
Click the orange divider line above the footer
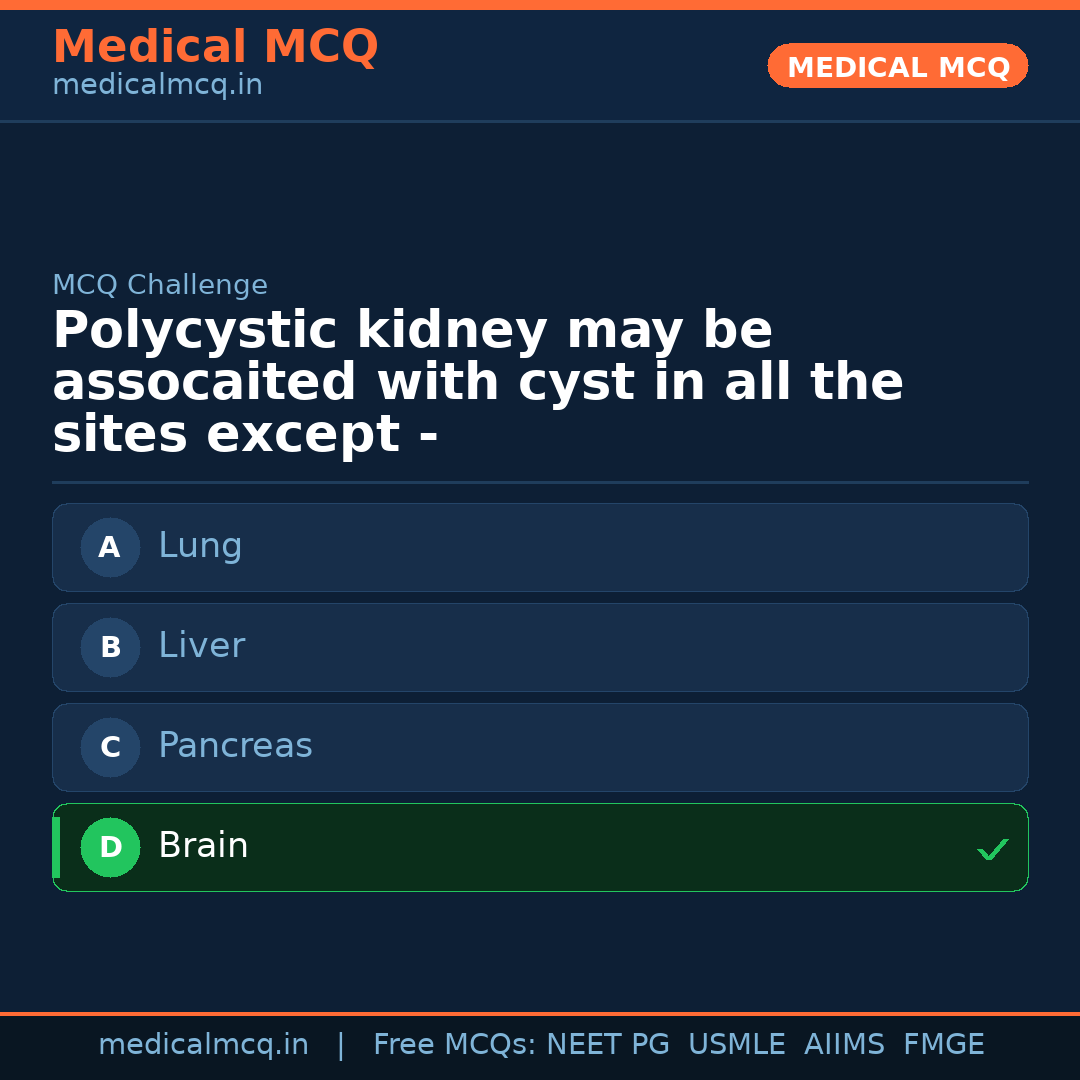540,1012
